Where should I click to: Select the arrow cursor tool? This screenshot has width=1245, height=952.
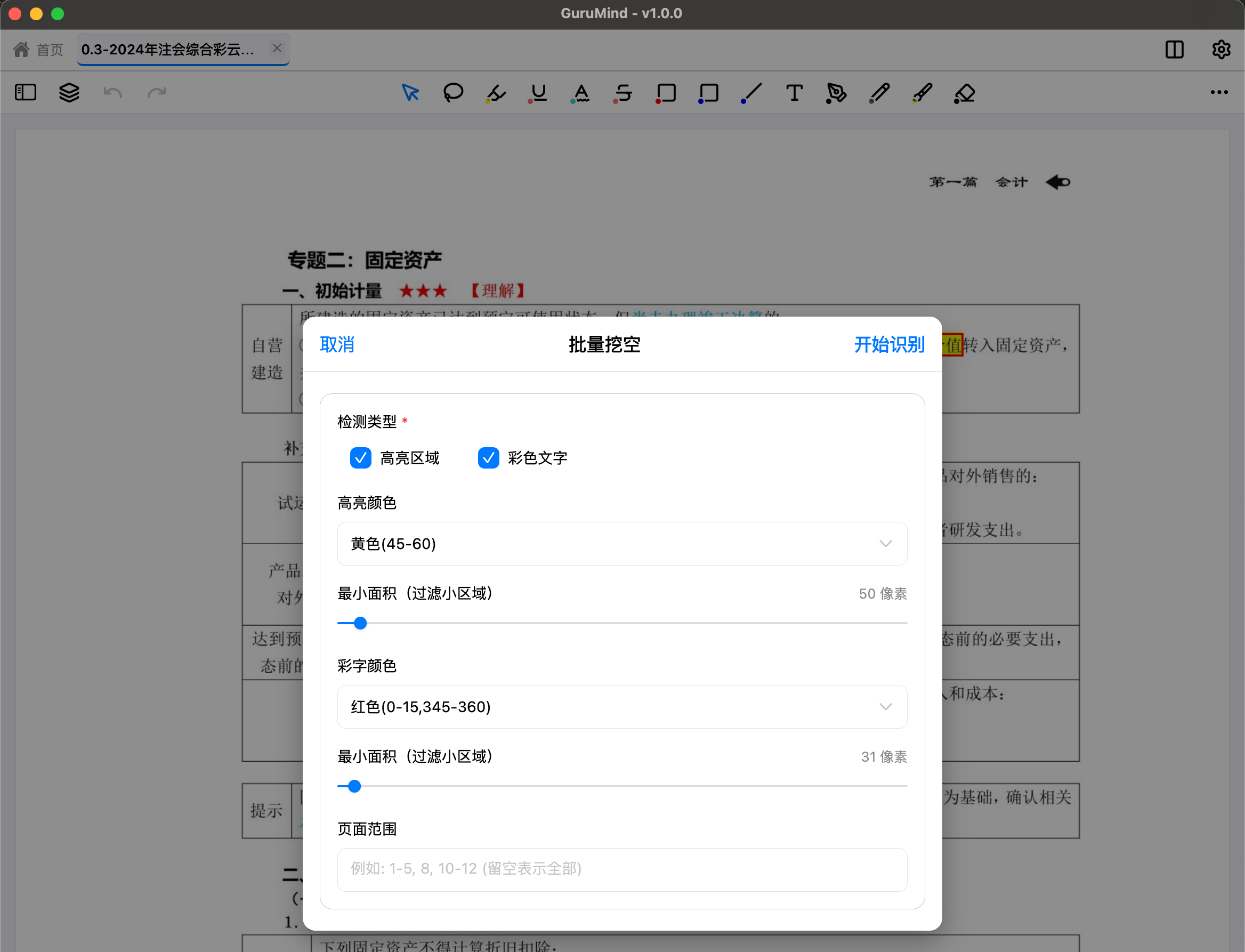click(x=410, y=92)
